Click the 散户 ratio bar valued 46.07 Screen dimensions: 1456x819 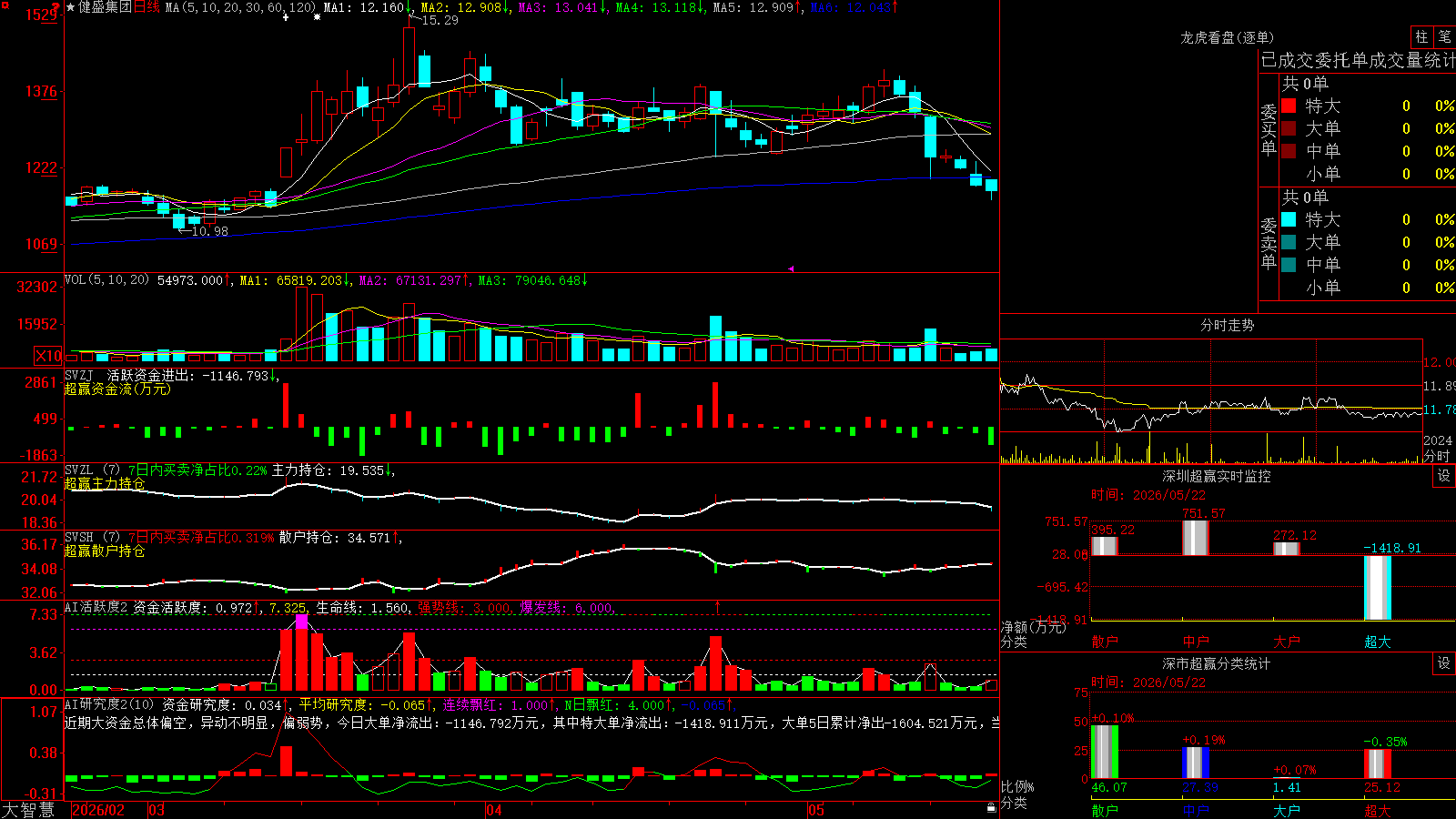tap(1105, 752)
